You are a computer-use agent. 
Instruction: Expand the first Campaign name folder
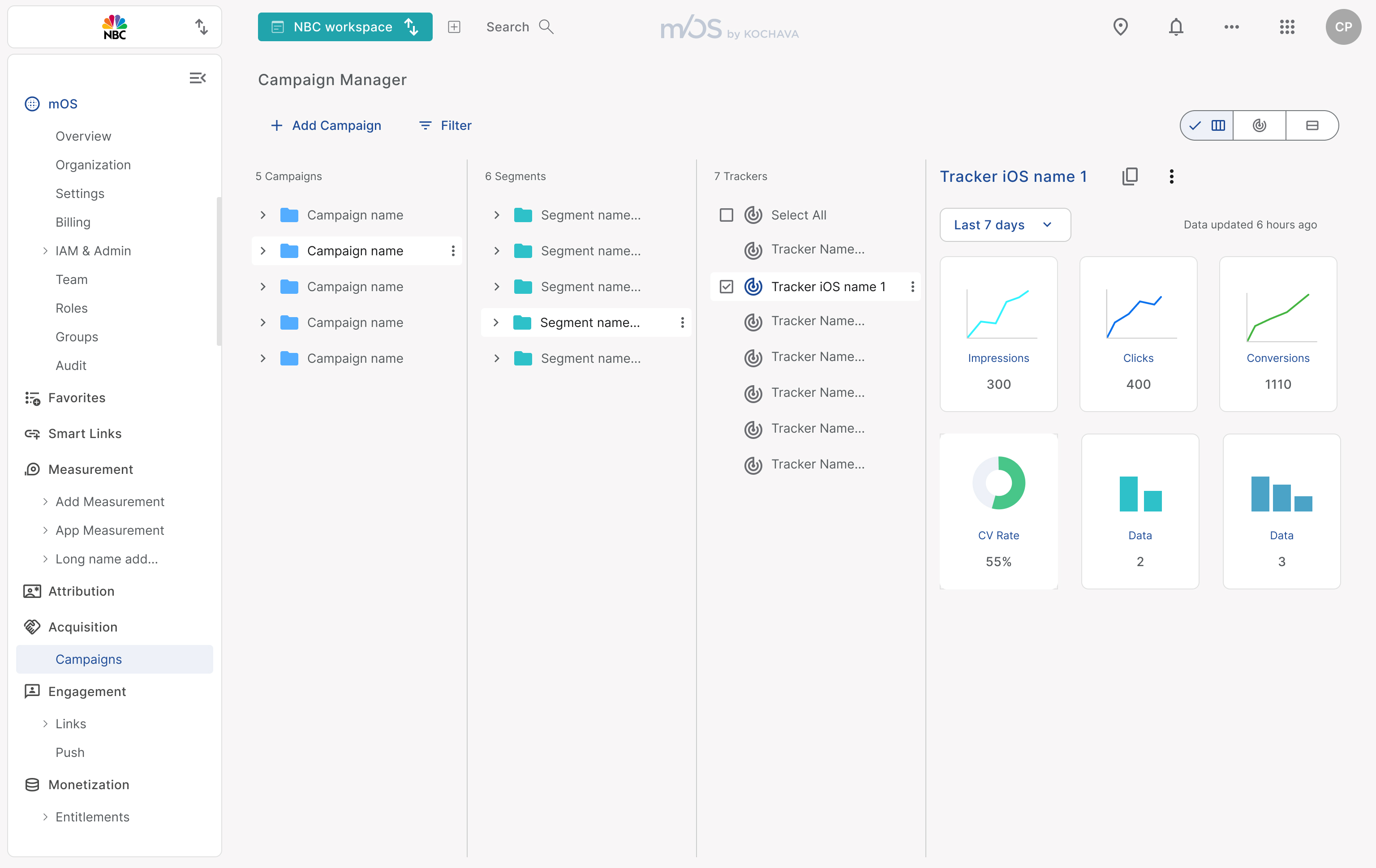tap(263, 215)
